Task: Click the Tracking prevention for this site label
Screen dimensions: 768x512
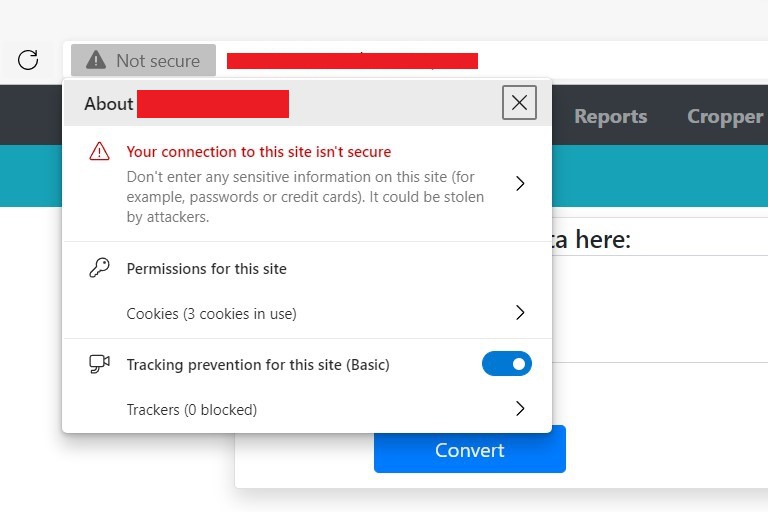Action: click(257, 365)
